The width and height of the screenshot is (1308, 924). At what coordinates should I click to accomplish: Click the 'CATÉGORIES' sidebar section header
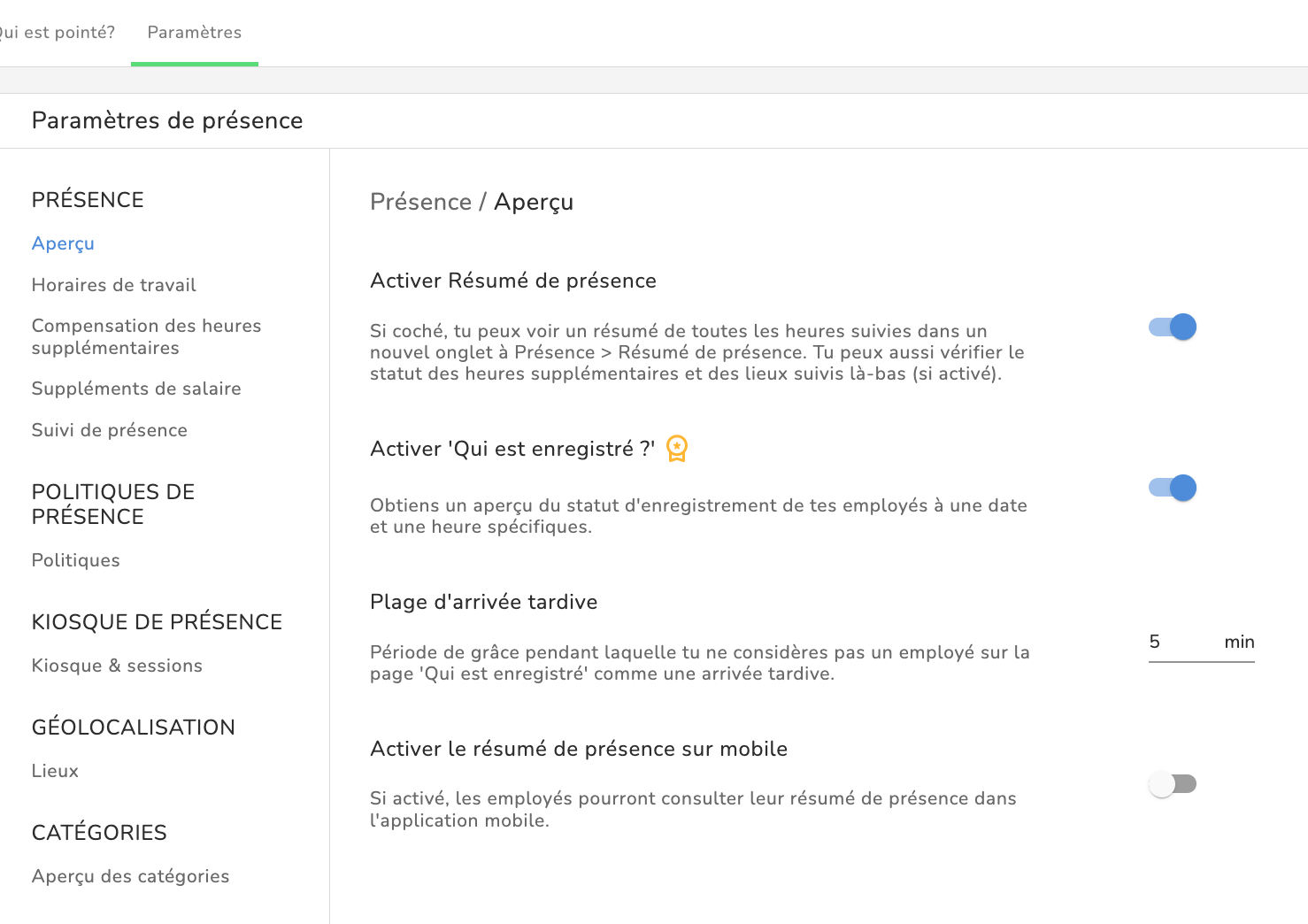[99, 833]
